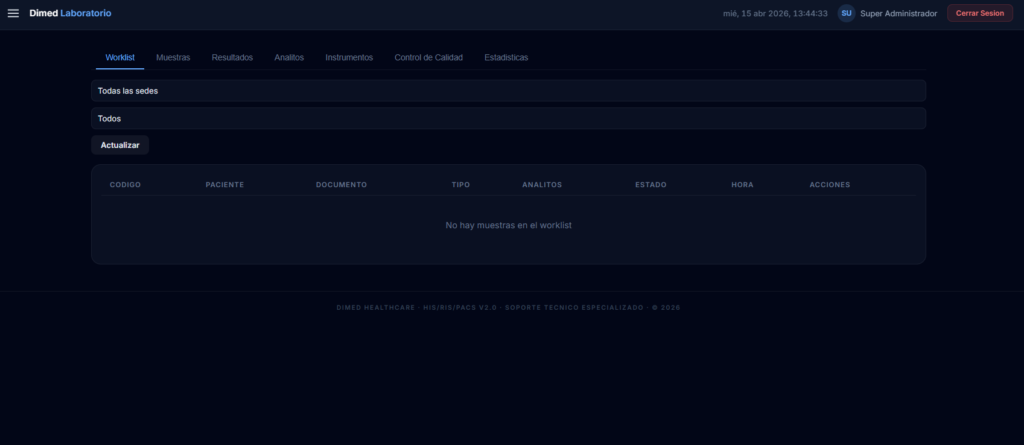This screenshot has height=445, width=1024.
Task: Open the Resultados tab
Action: pos(232,57)
